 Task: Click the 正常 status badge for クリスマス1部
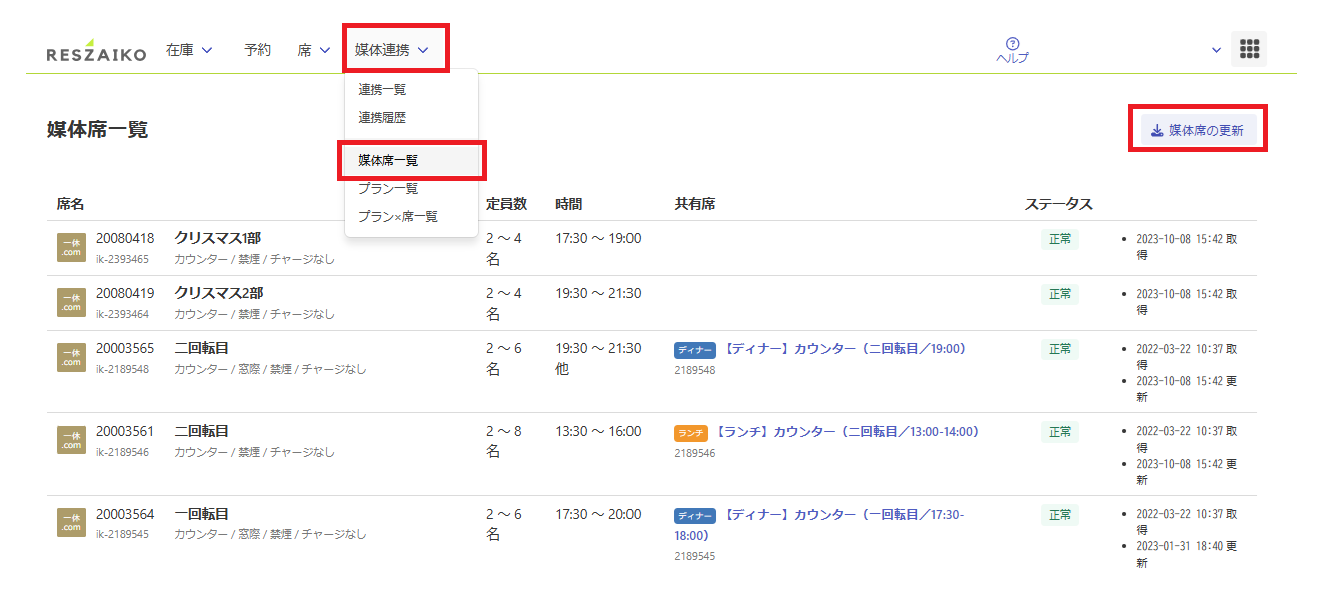click(1059, 240)
